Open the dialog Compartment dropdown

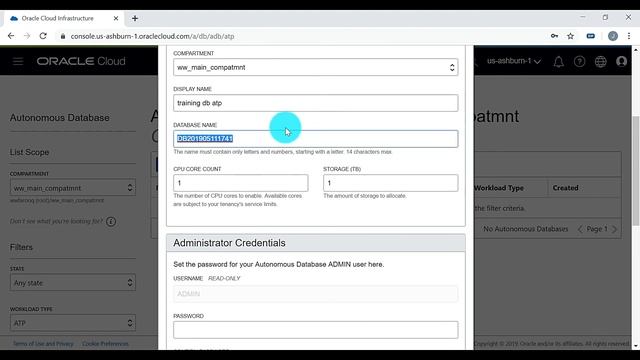pyautogui.click(x=316, y=67)
